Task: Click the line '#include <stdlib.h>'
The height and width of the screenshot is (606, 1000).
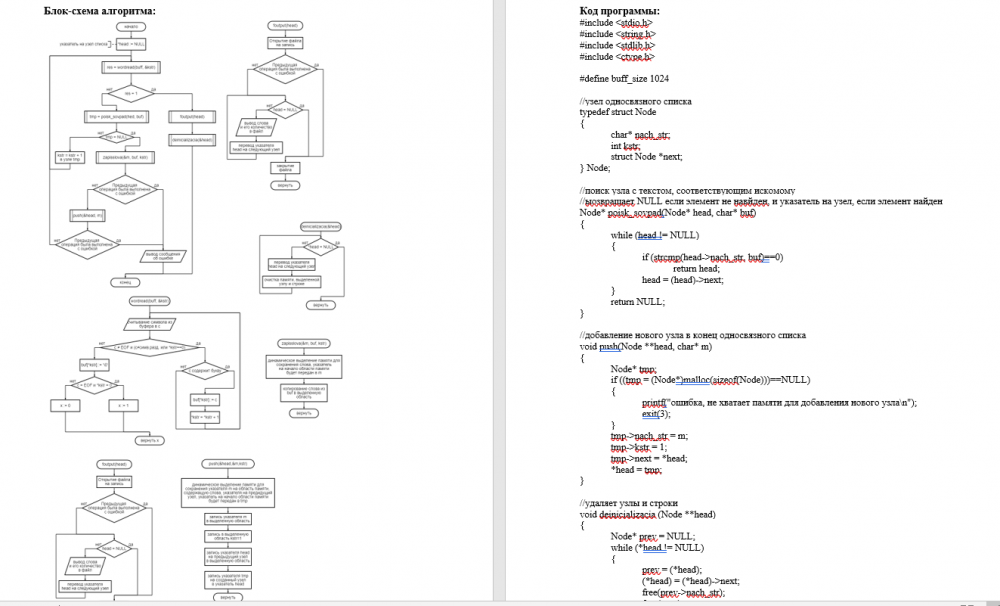Action: [617, 45]
